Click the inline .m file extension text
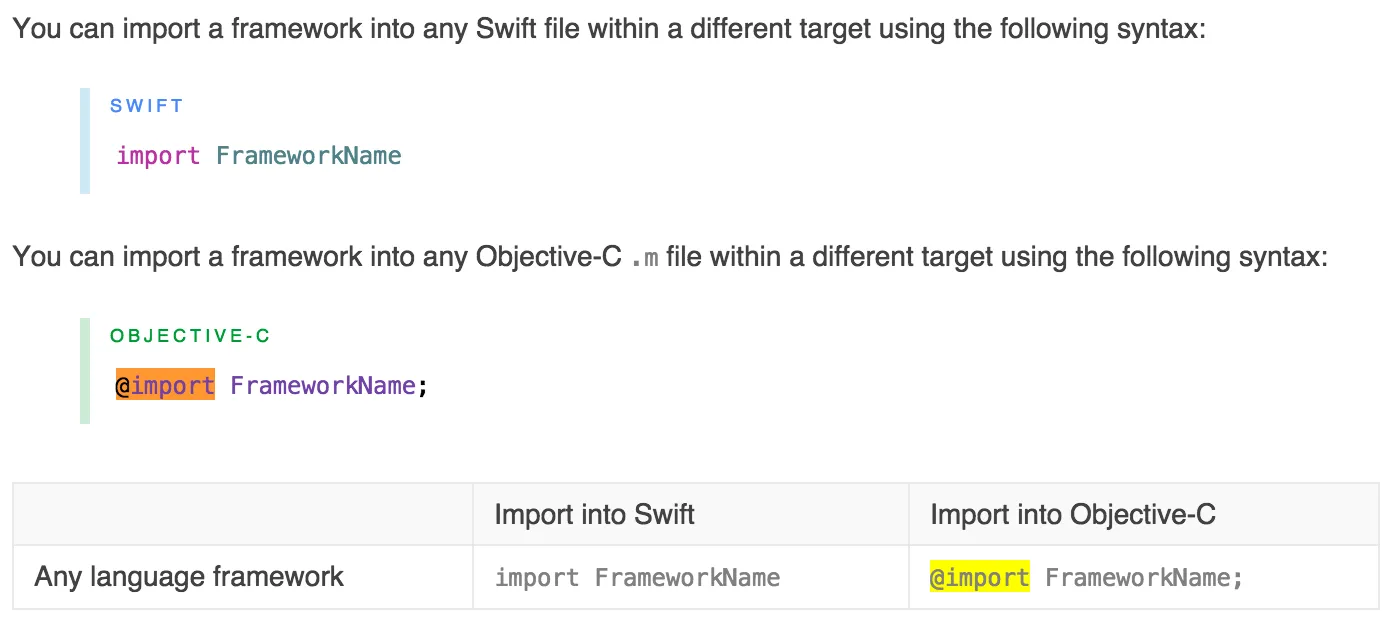 click(x=645, y=258)
